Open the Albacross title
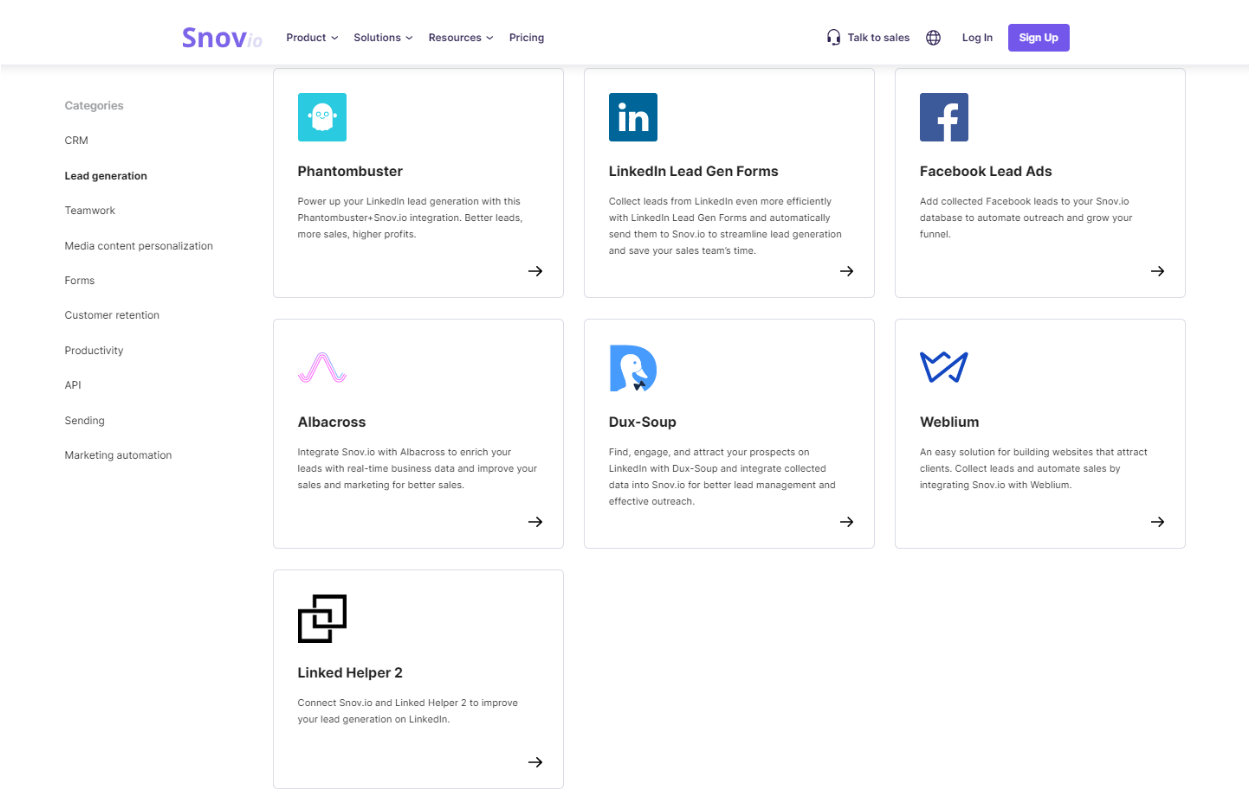This screenshot has width=1250, height=801. (x=332, y=422)
